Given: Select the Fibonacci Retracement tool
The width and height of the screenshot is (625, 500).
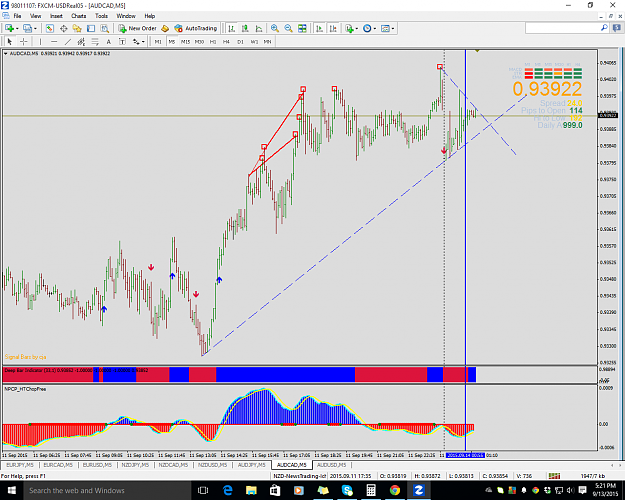Looking at the screenshot, I should 95,41.
